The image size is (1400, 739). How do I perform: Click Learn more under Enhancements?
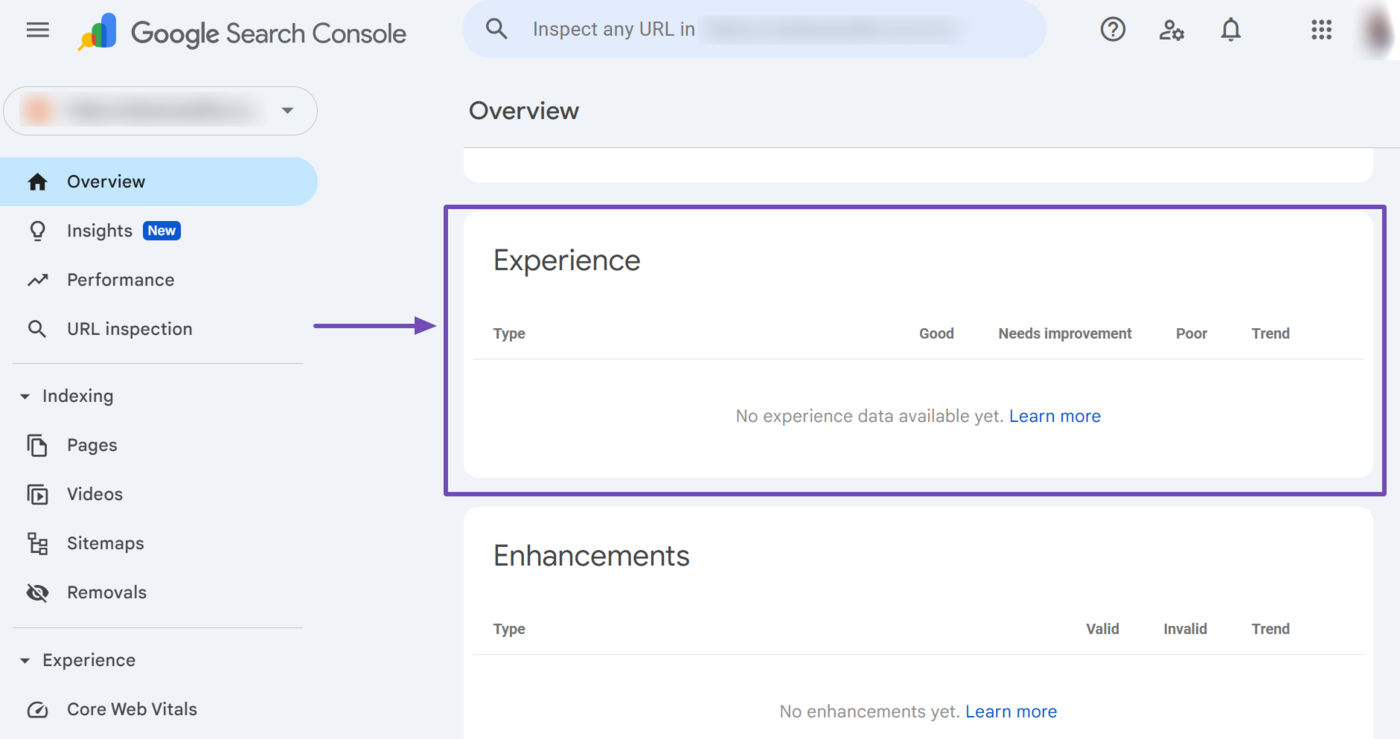pyautogui.click(x=1010, y=712)
